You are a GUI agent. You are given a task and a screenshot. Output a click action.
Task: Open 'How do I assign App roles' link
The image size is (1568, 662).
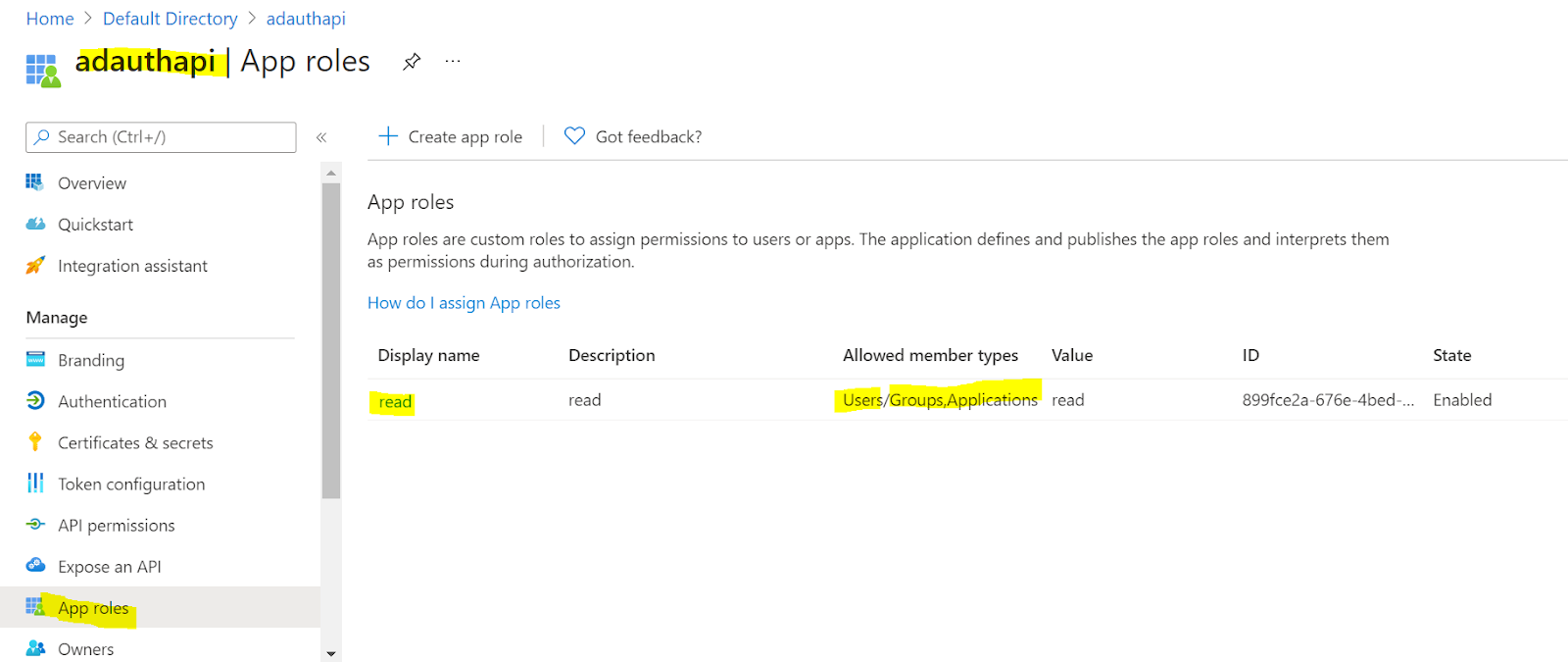click(464, 303)
